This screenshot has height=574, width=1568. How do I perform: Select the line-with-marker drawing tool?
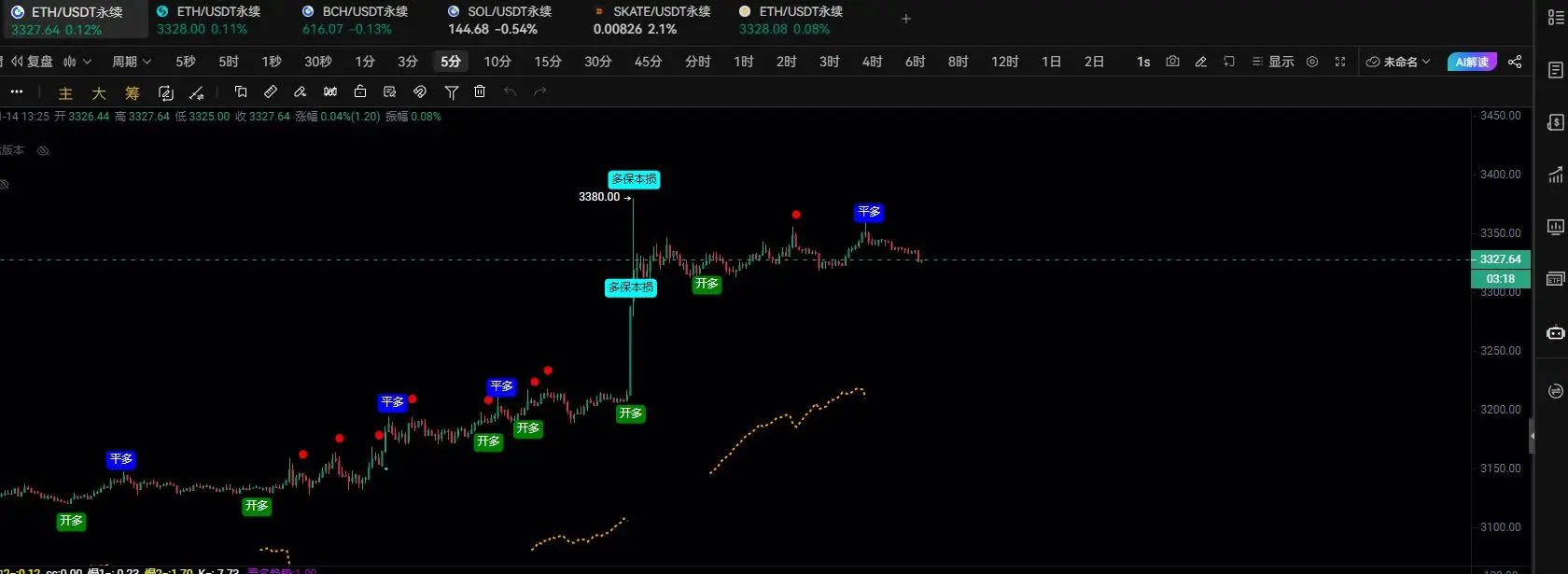click(196, 92)
